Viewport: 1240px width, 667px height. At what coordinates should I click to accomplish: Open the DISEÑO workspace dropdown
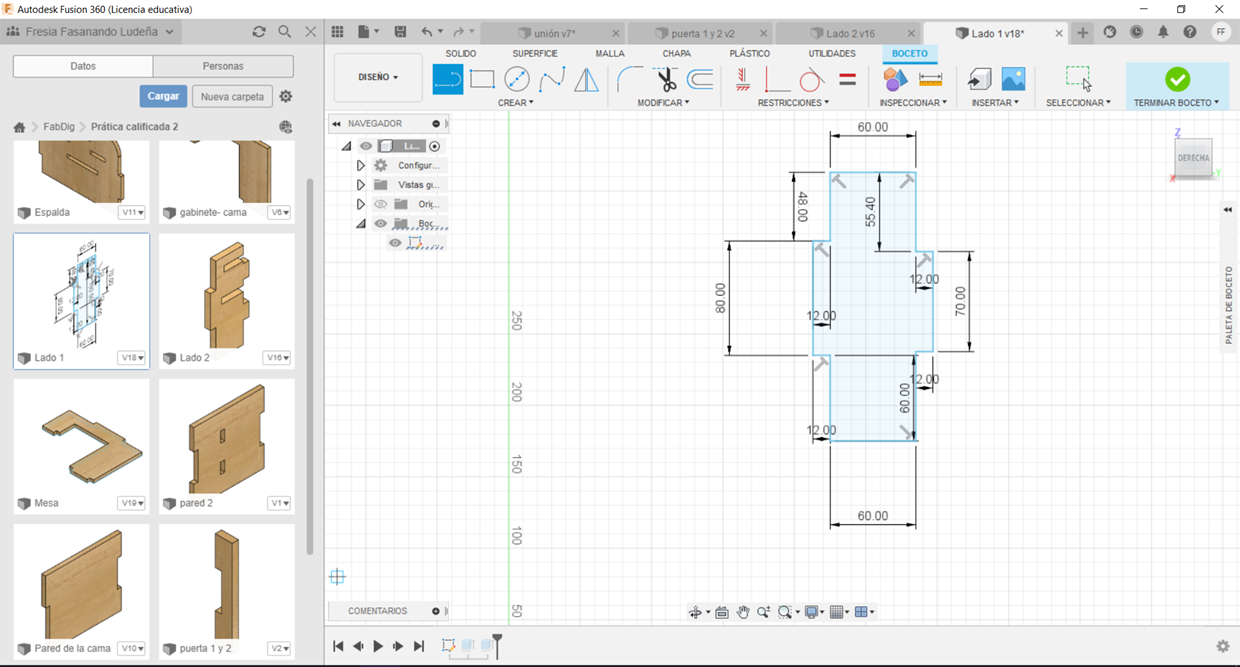coord(378,77)
